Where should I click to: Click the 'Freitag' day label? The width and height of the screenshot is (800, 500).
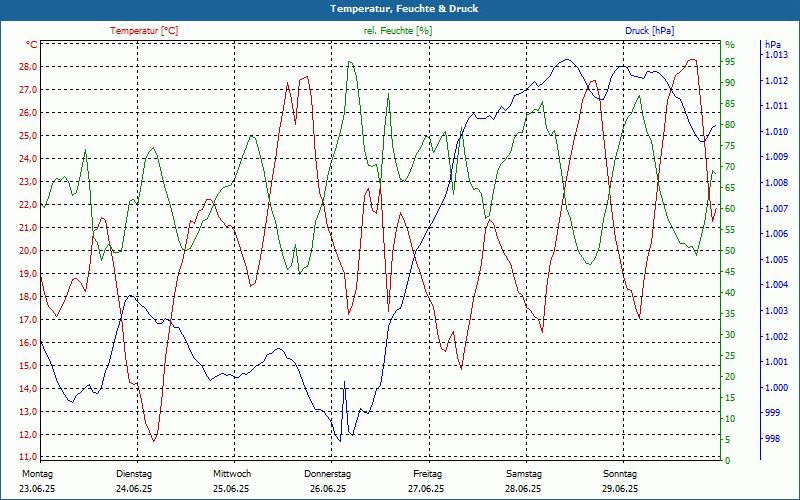click(x=428, y=474)
